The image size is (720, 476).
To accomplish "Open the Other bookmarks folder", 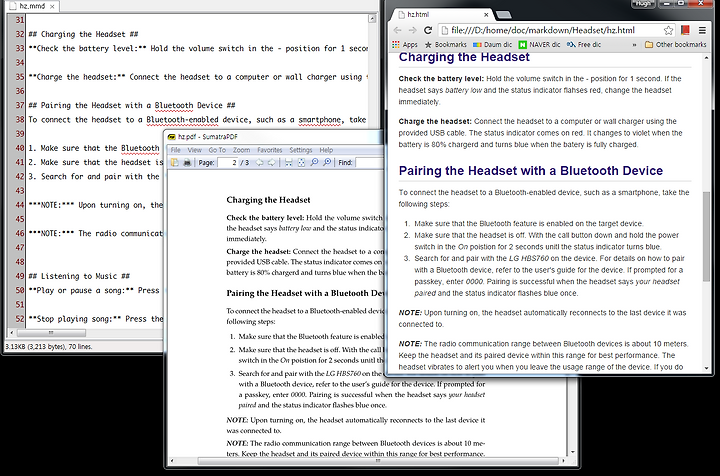I will tap(675, 45).
